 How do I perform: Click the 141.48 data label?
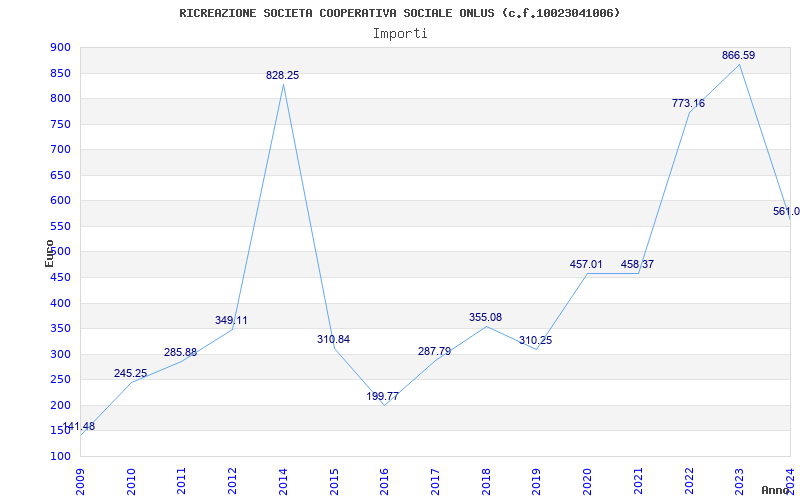click(79, 427)
